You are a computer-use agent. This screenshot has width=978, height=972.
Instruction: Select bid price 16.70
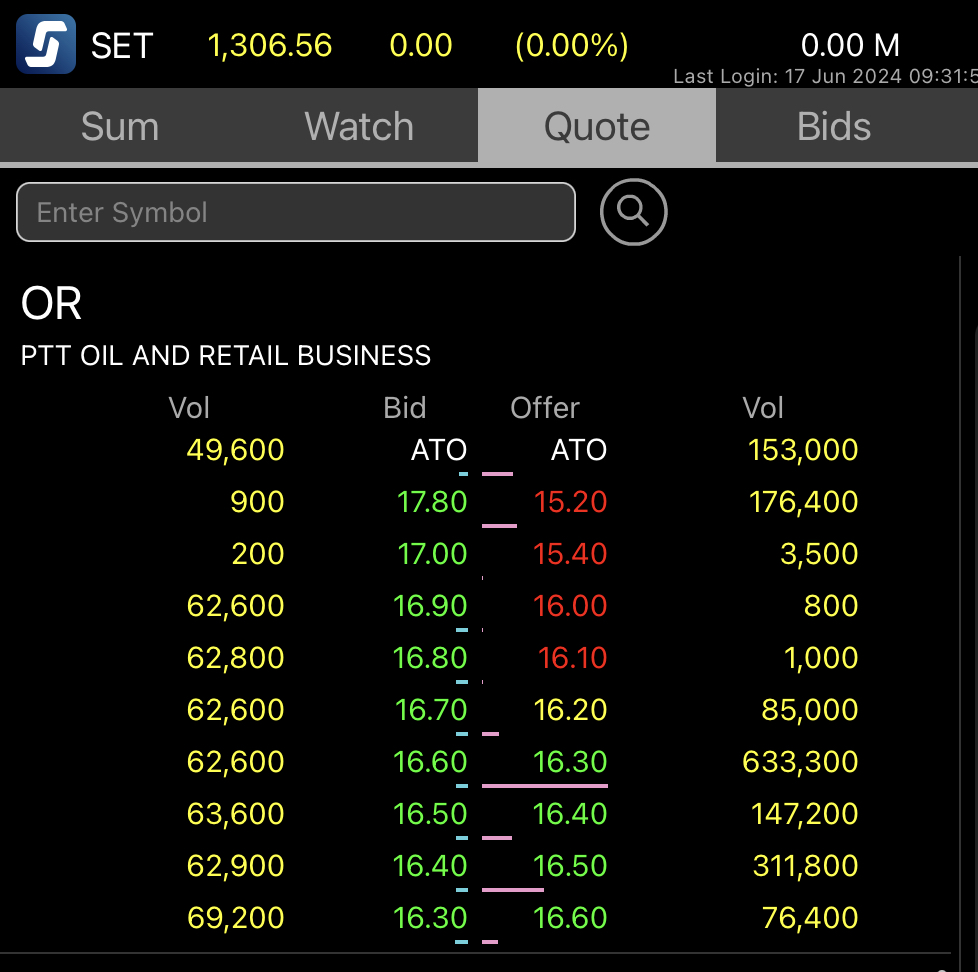click(x=431, y=710)
